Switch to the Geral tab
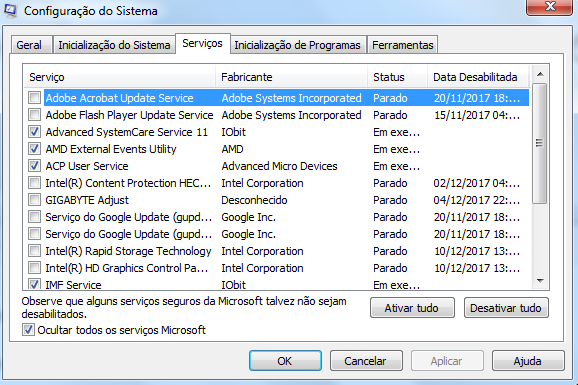Screen dimensions: 578x385 click(x=31, y=45)
